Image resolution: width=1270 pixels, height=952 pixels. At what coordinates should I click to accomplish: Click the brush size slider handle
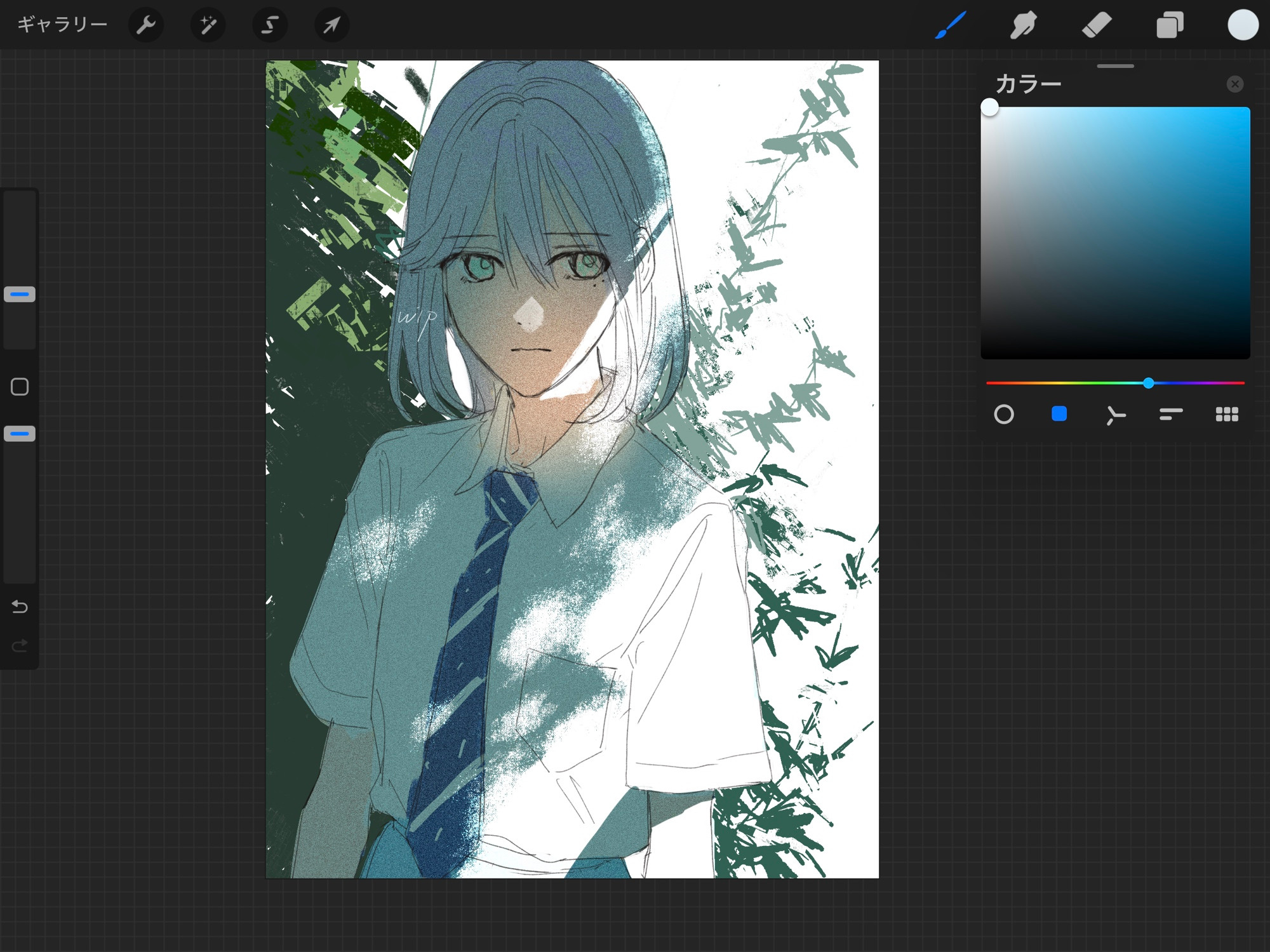(x=20, y=295)
